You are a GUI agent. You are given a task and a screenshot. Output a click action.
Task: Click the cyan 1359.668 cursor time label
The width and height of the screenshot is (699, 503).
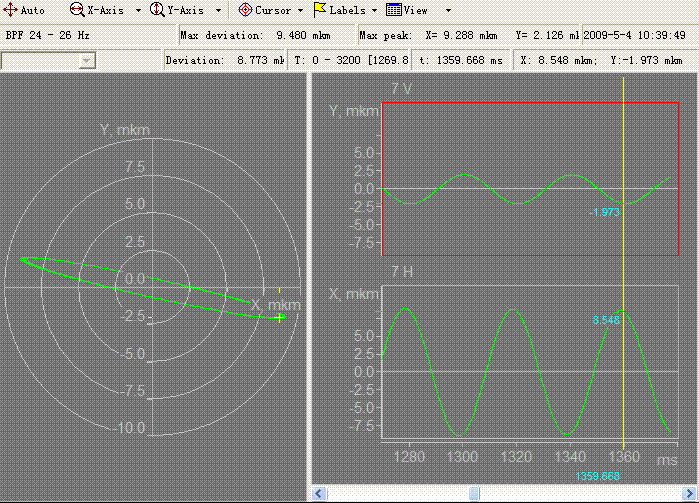tap(597, 477)
